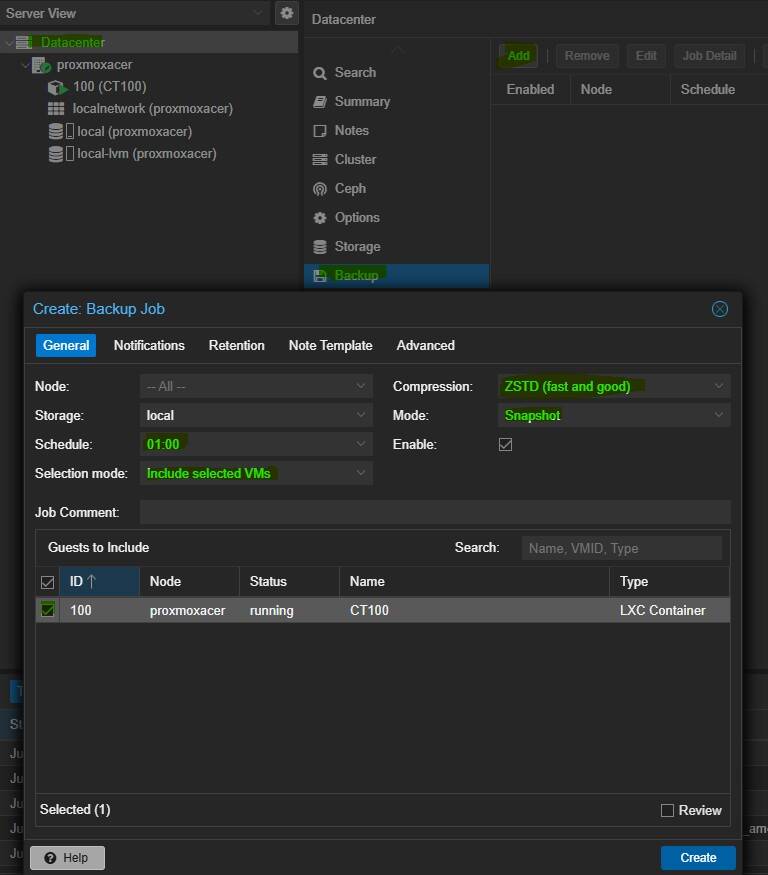768x875 pixels.
Task: Click the guest Search field
Action: [x=622, y=548]
